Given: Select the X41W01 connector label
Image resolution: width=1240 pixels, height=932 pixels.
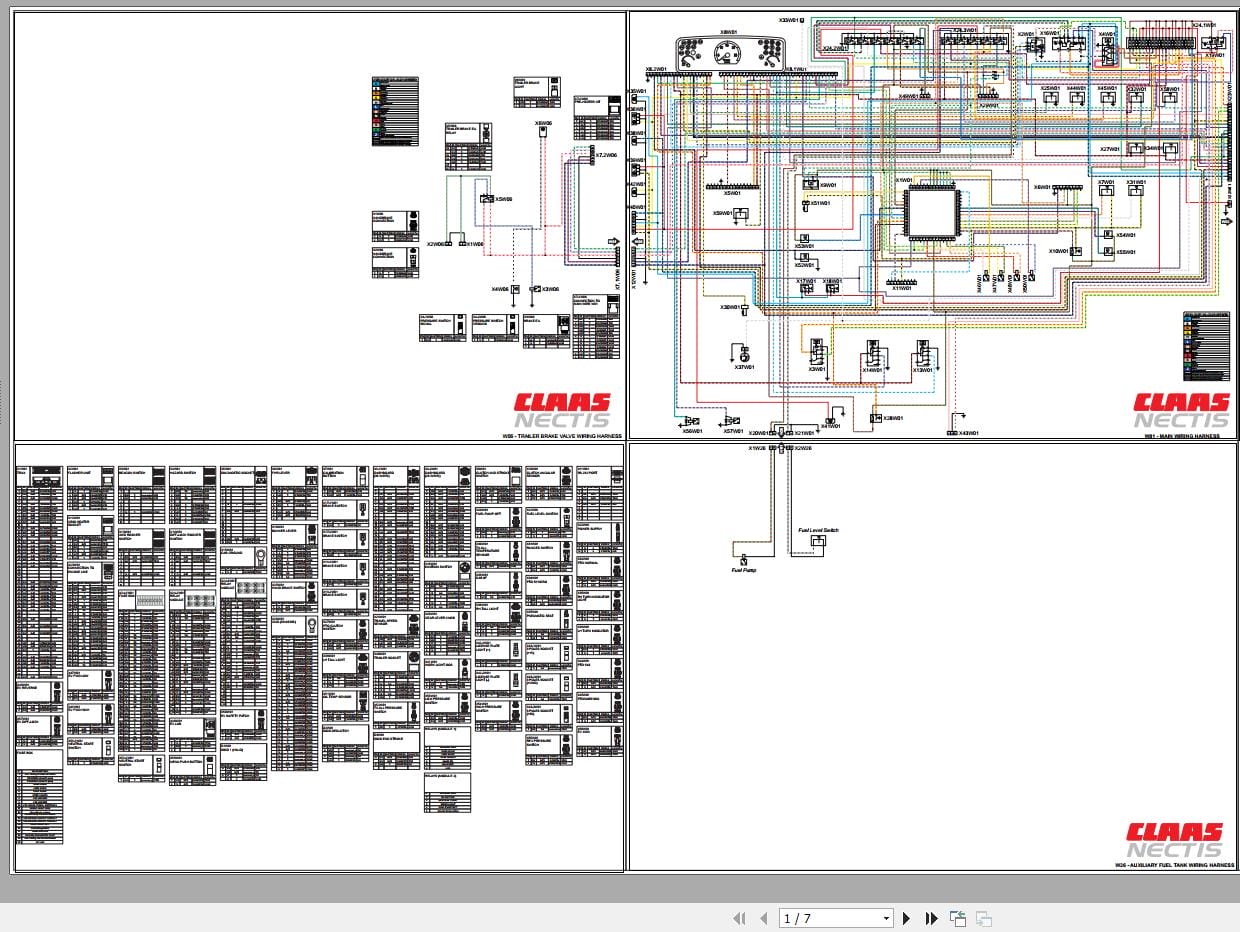Looking at the screenshot, I should (x=830, y=426).
